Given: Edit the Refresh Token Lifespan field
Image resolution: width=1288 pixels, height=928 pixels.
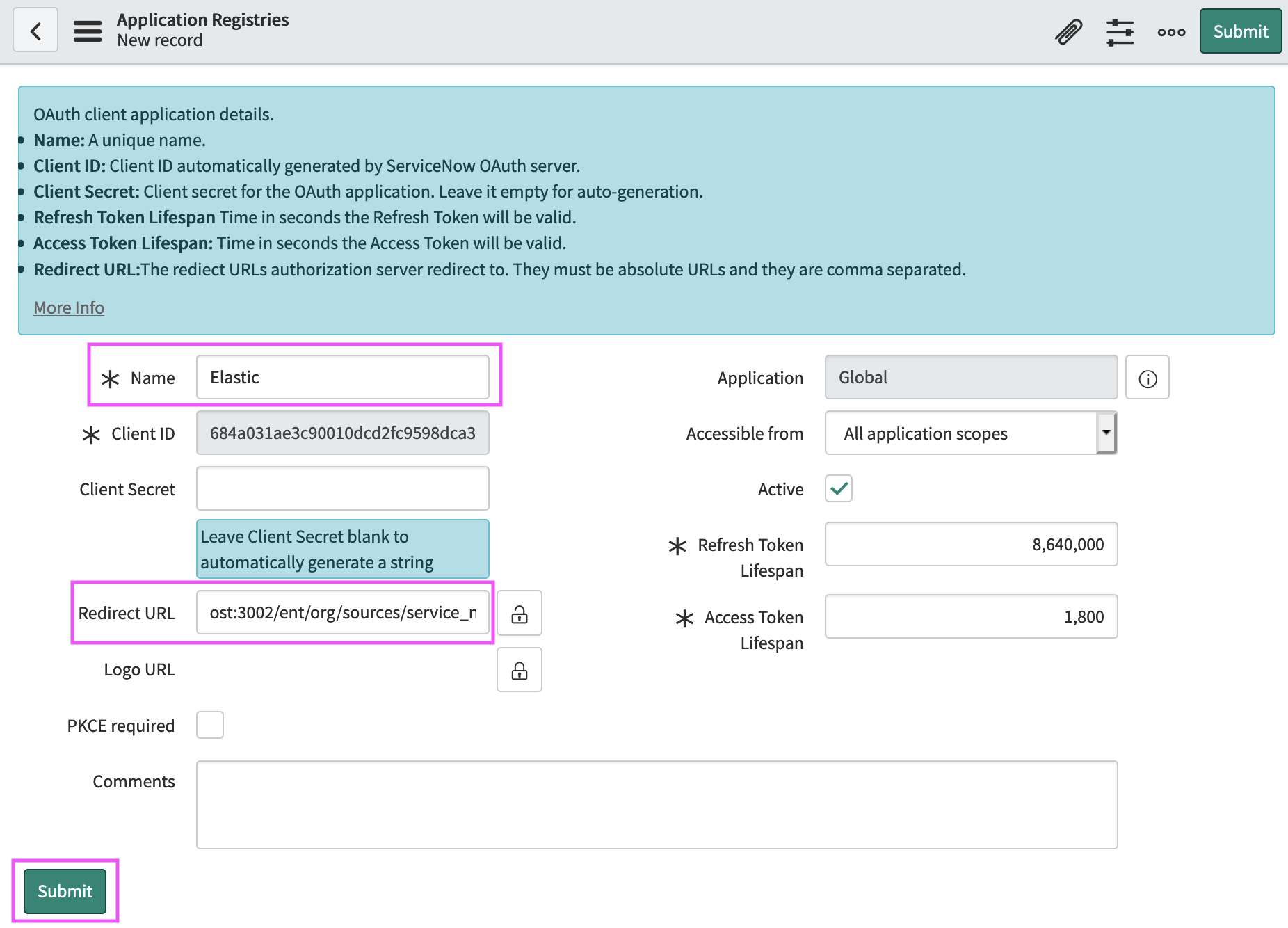Looking at the screenshot, I should [970, 545].
